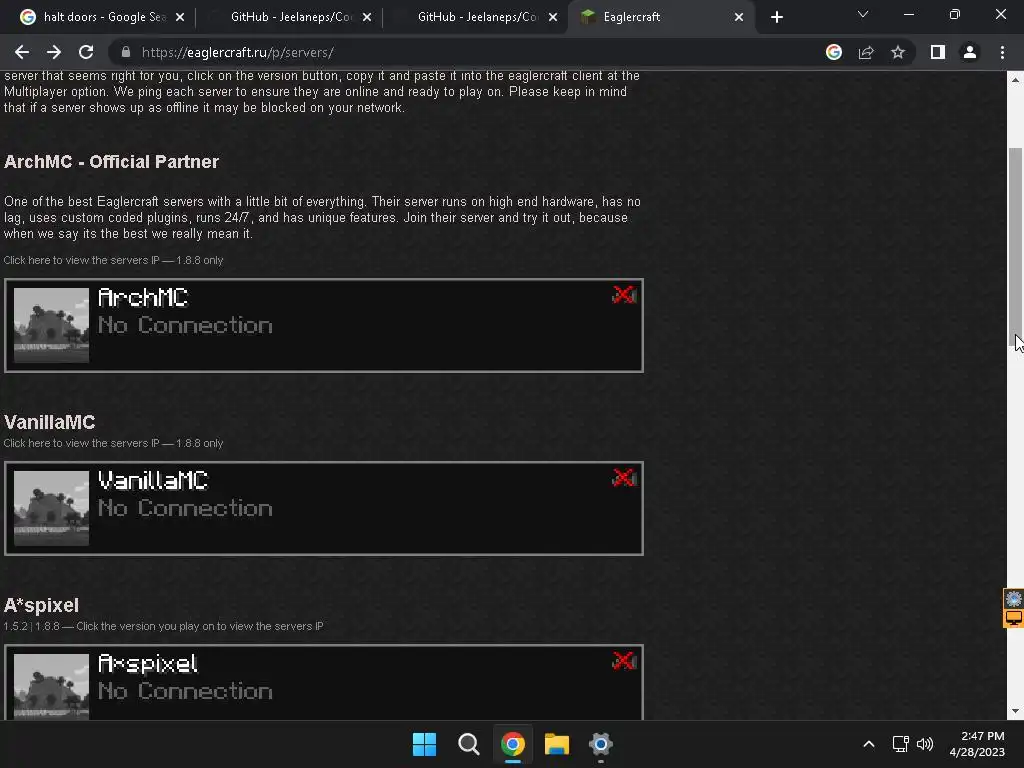Click the VanillaMC server thumbnail
The width and height of the screenshot is (1024, 768).
(52, 508)
